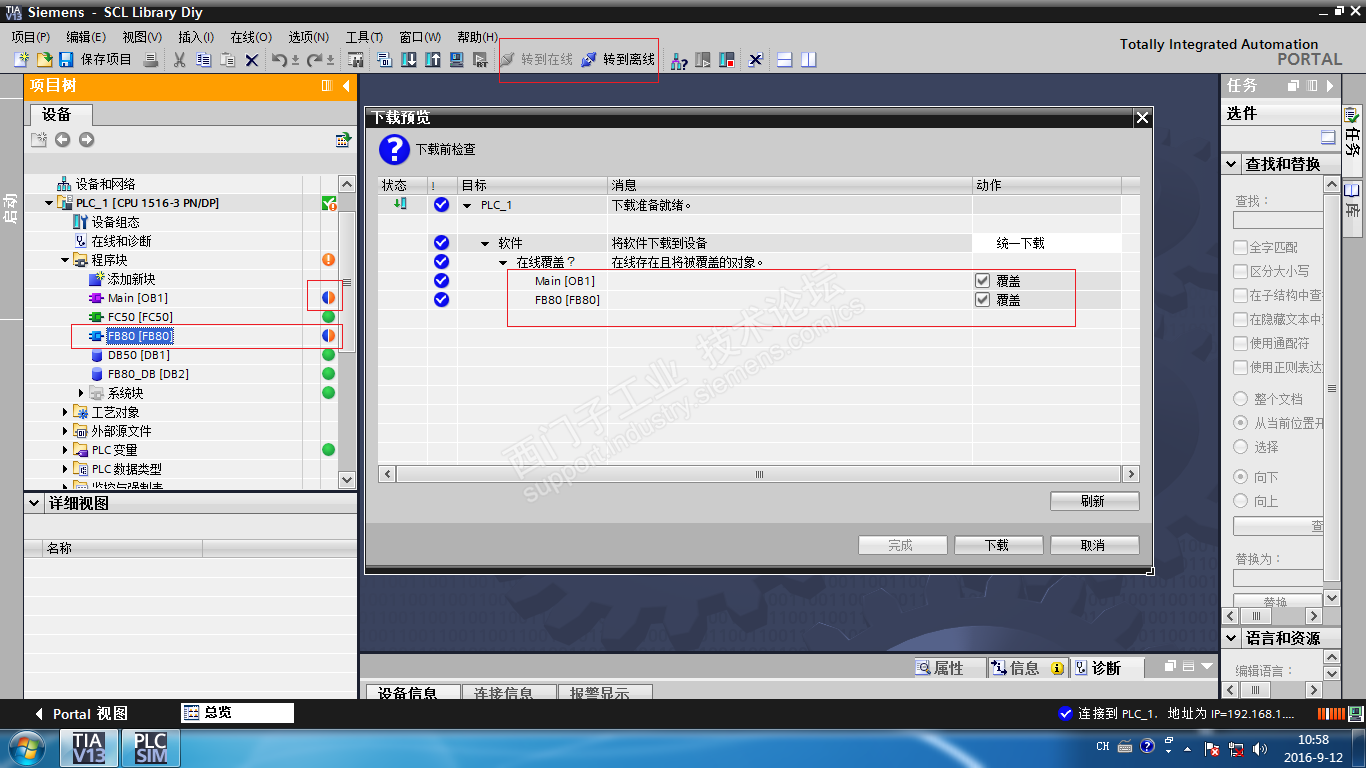This screenshot has width=1366, height=768.
Task: Click the Delete X toolbar icon
Action: pyautogui.click(x=252, y=60)
